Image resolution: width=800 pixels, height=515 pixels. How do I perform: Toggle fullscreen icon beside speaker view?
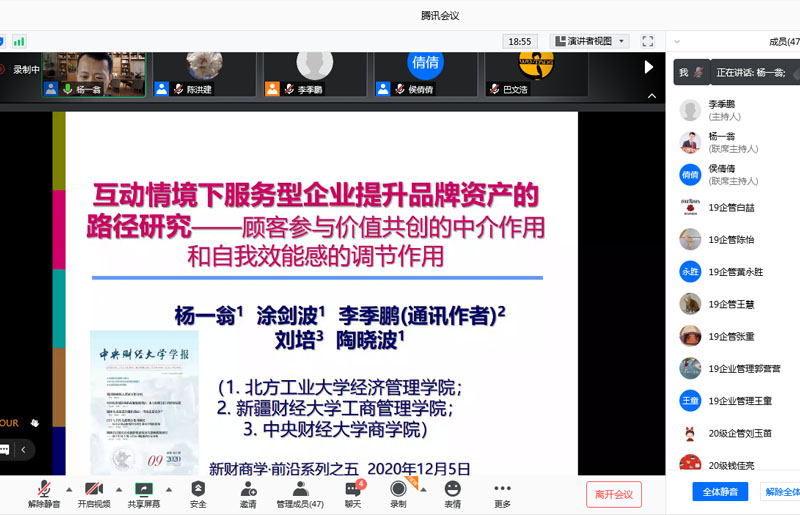[x=648, y=41]
